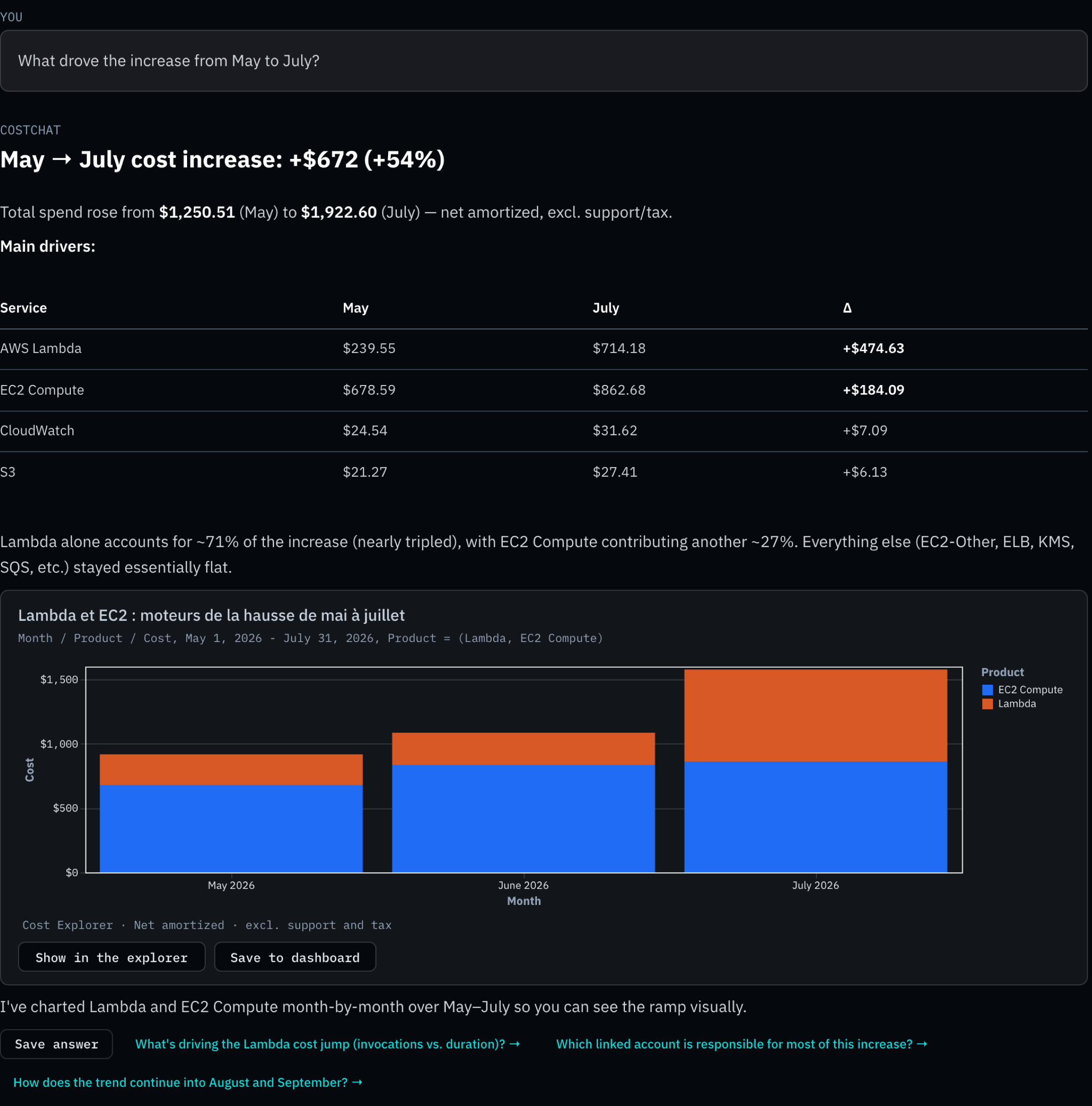Image resolution: width=1092 pixels, height=1106 pixels.
Task: Click the 'Save answer' button
Action: [x=56, y=1044]
